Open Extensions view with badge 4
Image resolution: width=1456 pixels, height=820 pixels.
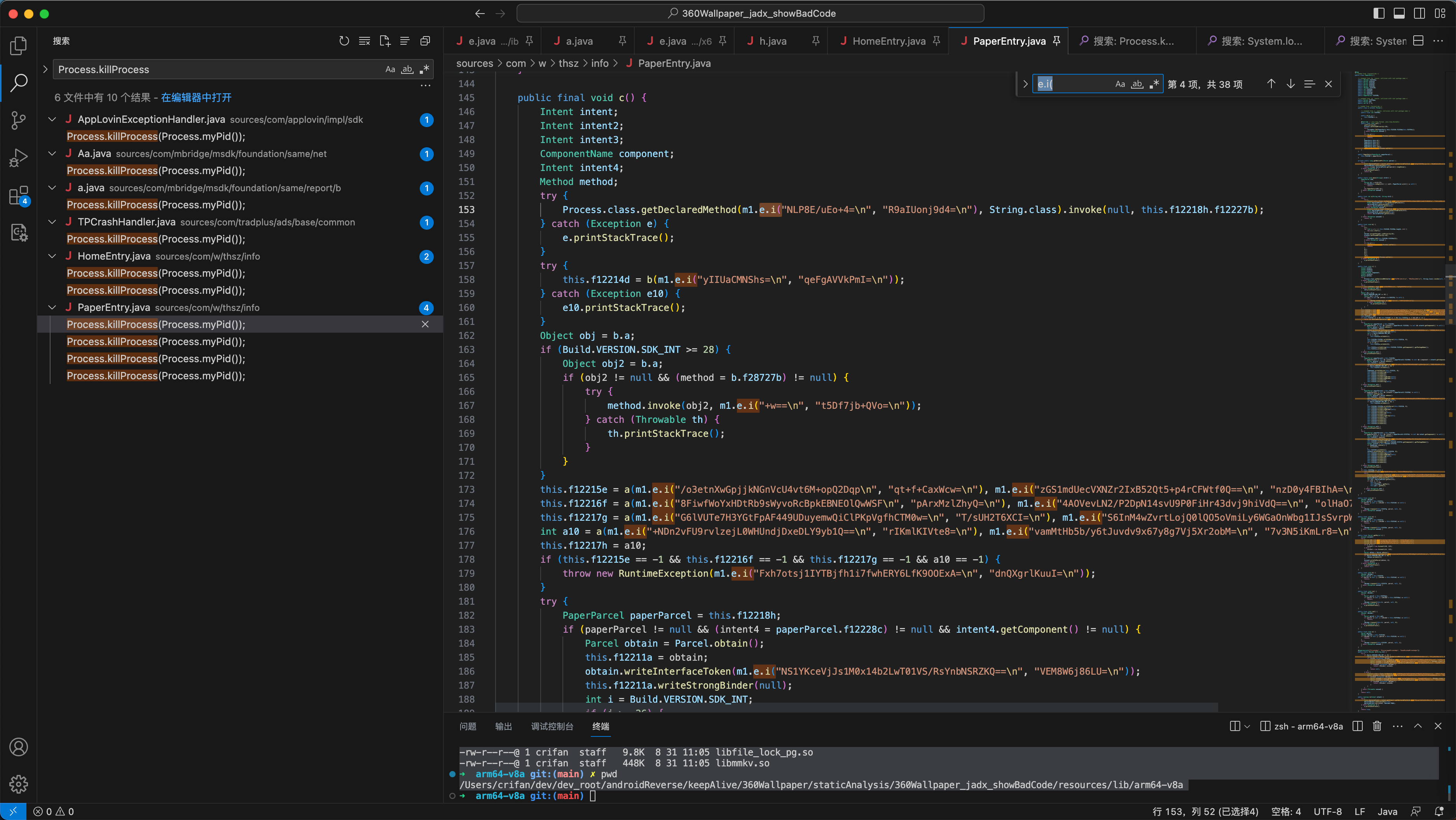[19, 195]
